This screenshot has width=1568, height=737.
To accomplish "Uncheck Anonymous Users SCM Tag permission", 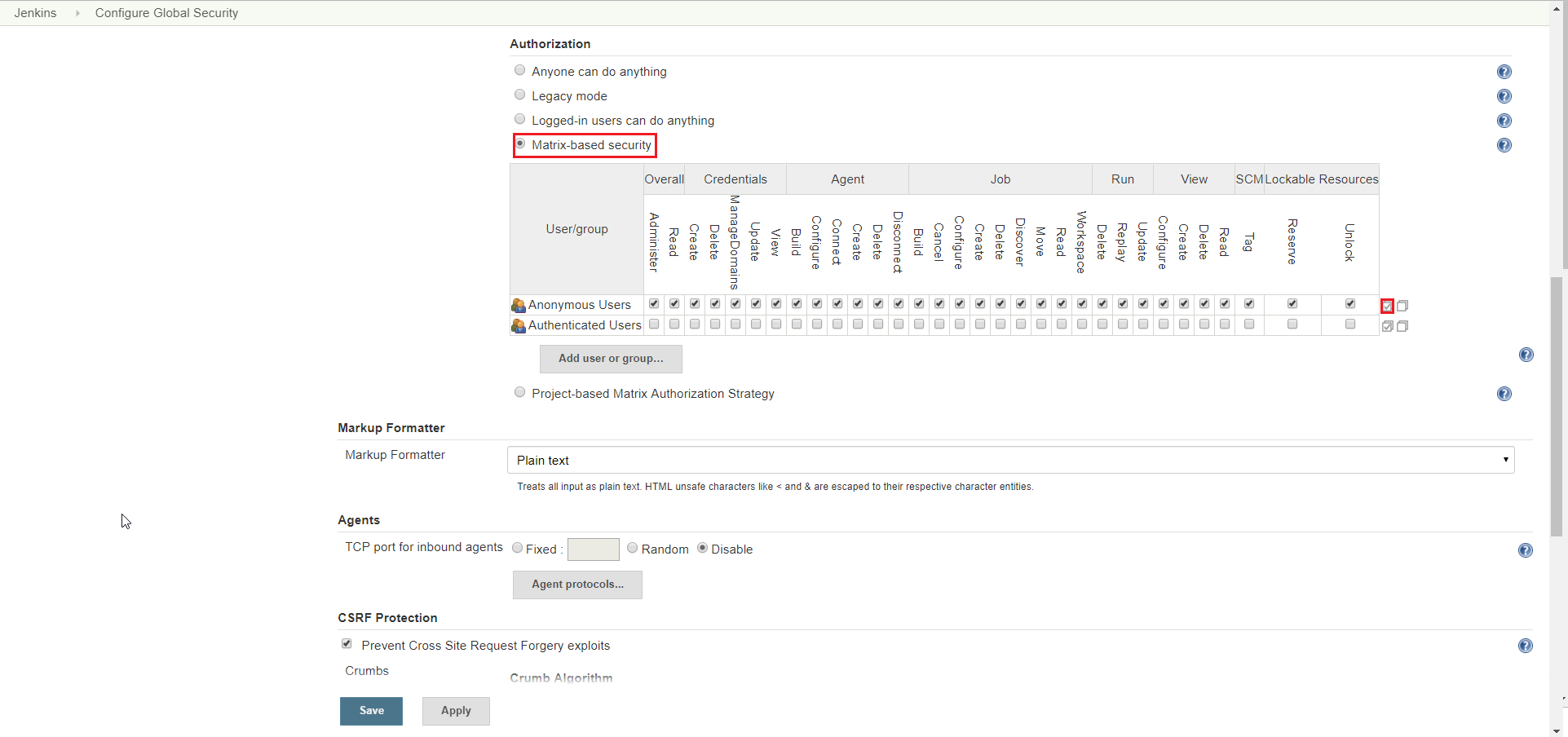I will pyautogui.click(x=1249, y=303).
